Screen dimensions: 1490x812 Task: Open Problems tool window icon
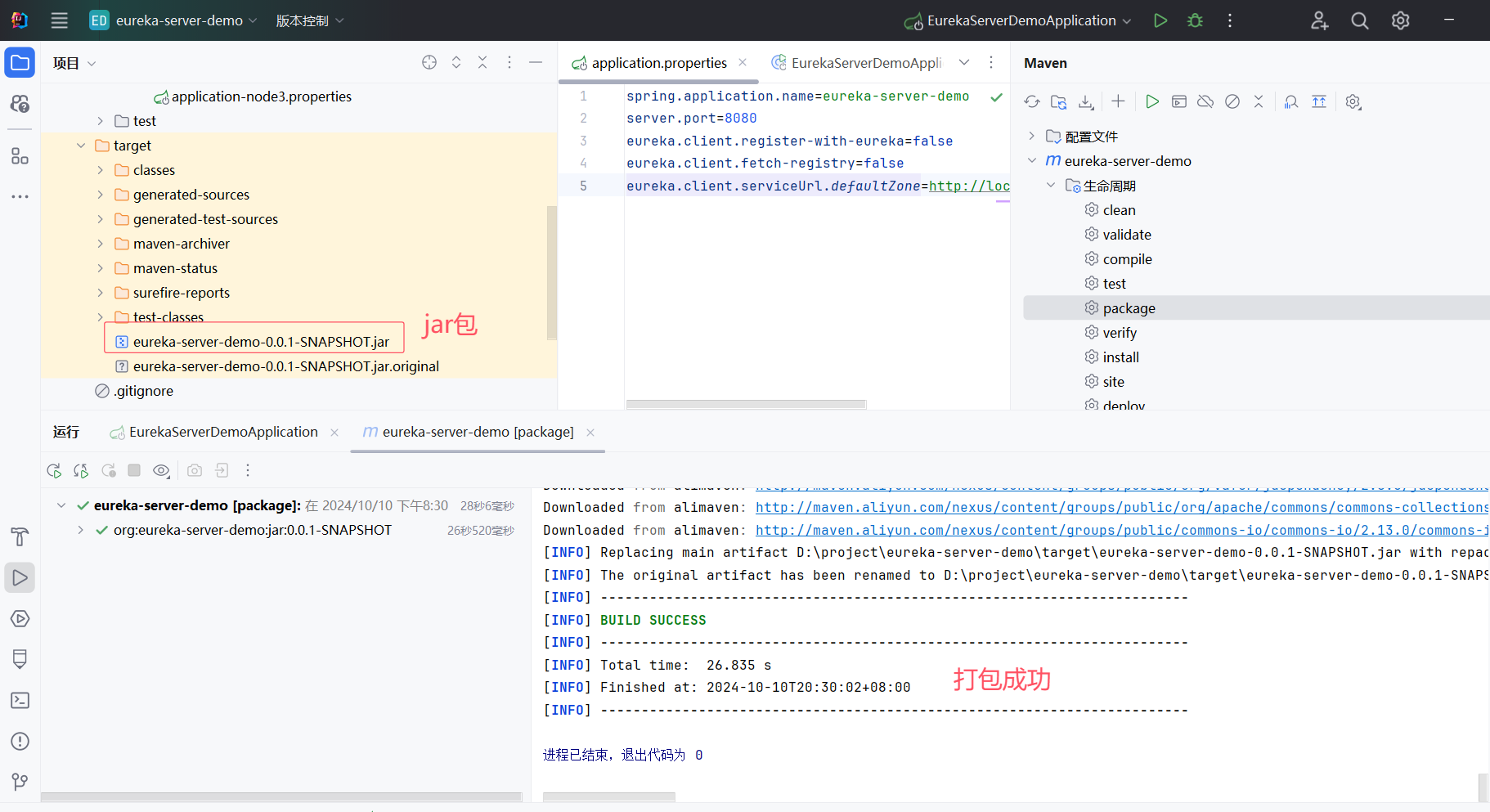click(20, 741)
